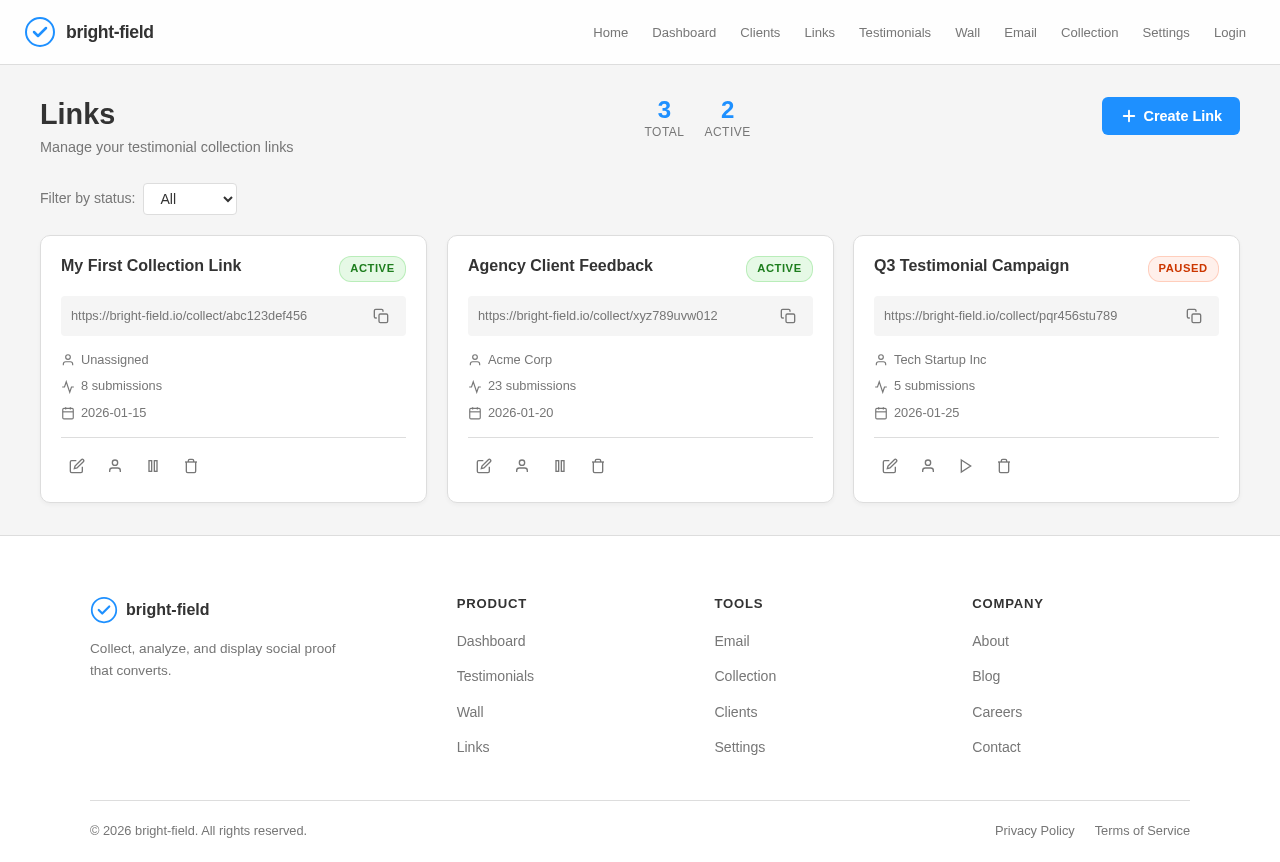
Task: Click the My First Collection Link title
Action: coord(151,266)
